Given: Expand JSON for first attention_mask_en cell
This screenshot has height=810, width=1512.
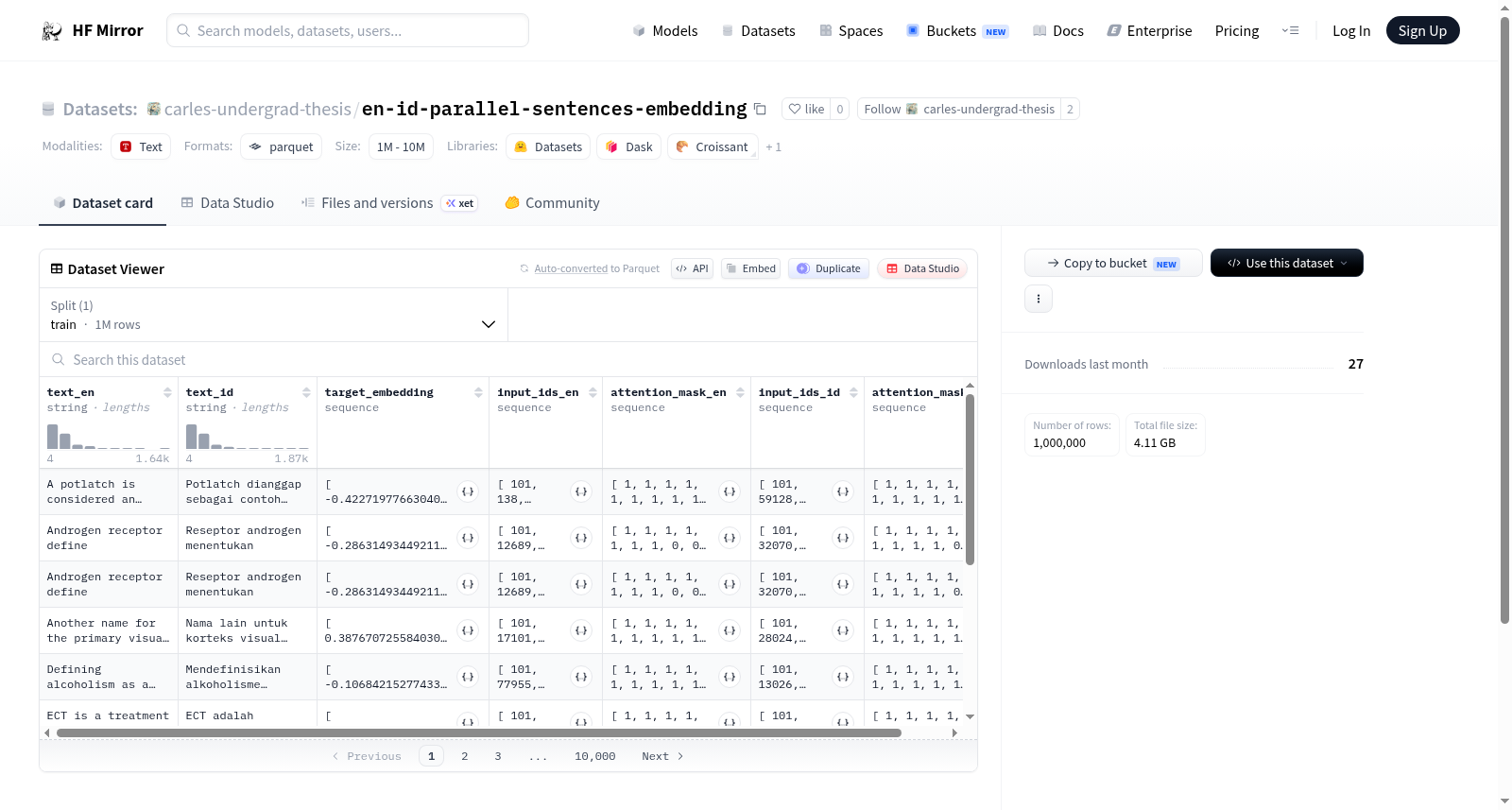Looking at the screenshot, I should pyautogui.click(x=730, y=491).
